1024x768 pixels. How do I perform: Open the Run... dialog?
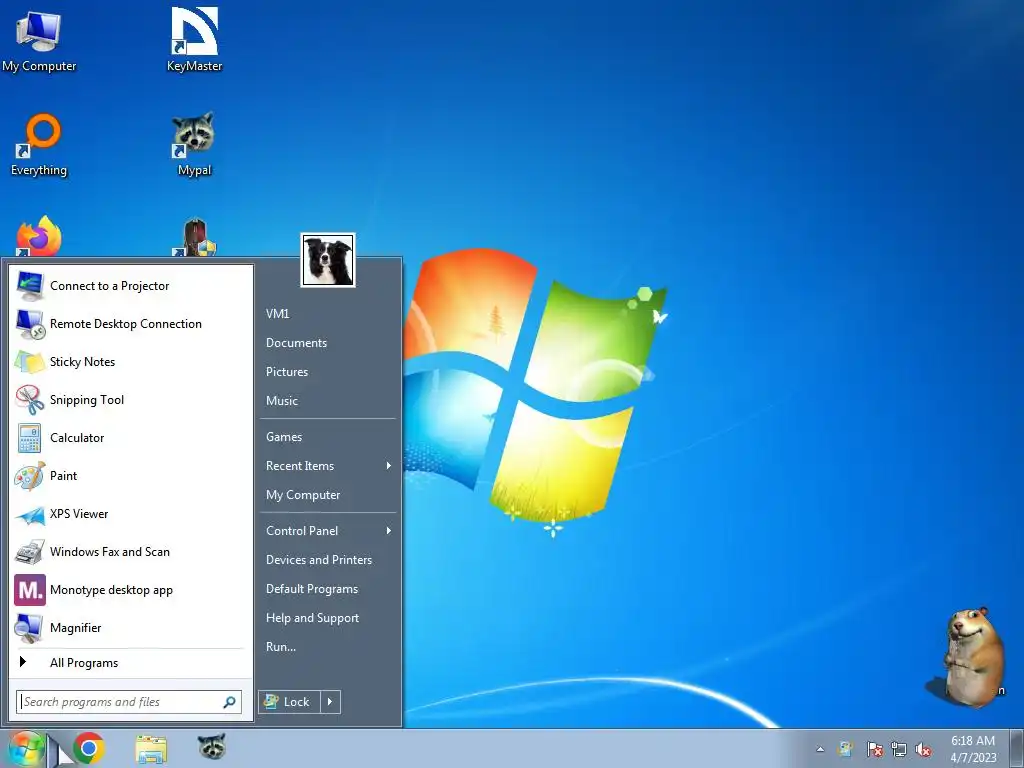(x=281, y=647)
